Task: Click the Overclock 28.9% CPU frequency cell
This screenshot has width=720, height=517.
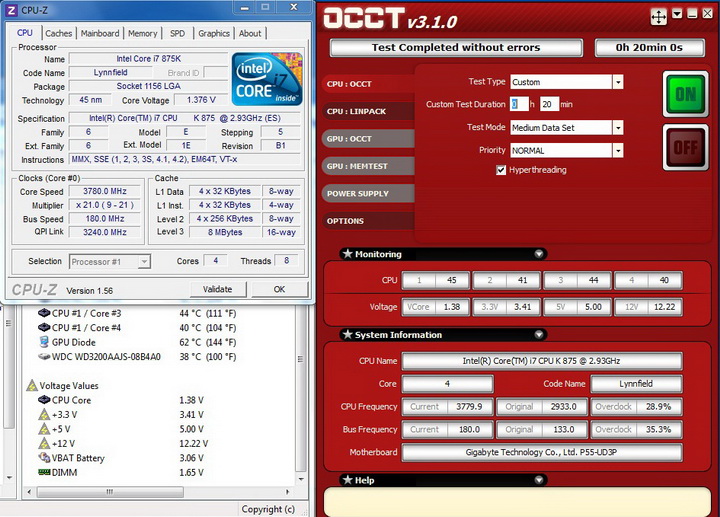Action: point(636,407)
